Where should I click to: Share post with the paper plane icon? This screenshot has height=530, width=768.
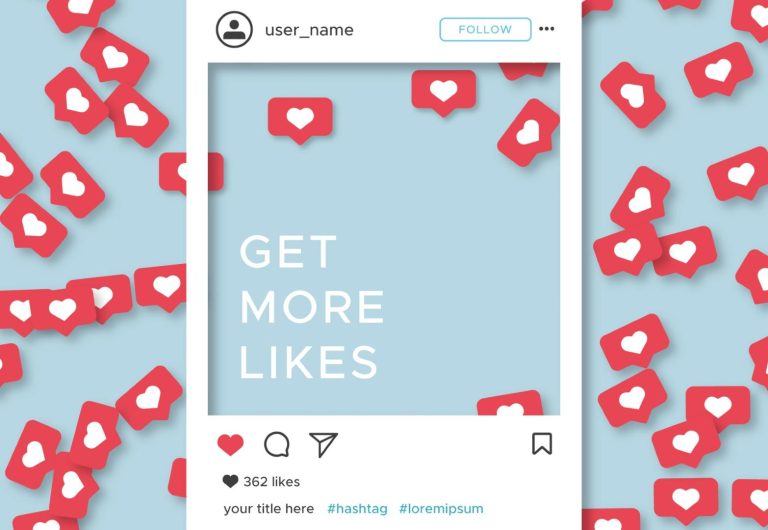(323, 444)
